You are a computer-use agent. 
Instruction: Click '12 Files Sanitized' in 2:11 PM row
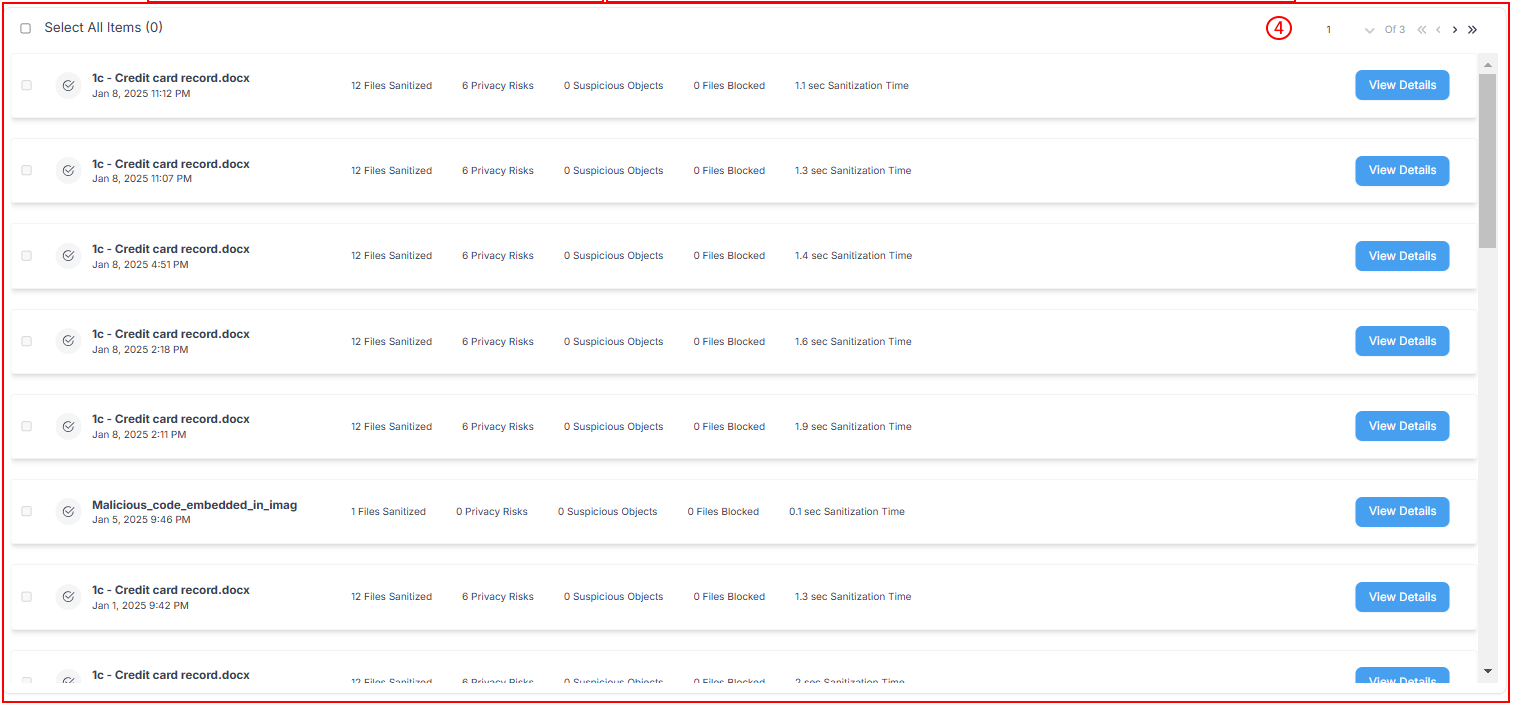coord(392,427)
